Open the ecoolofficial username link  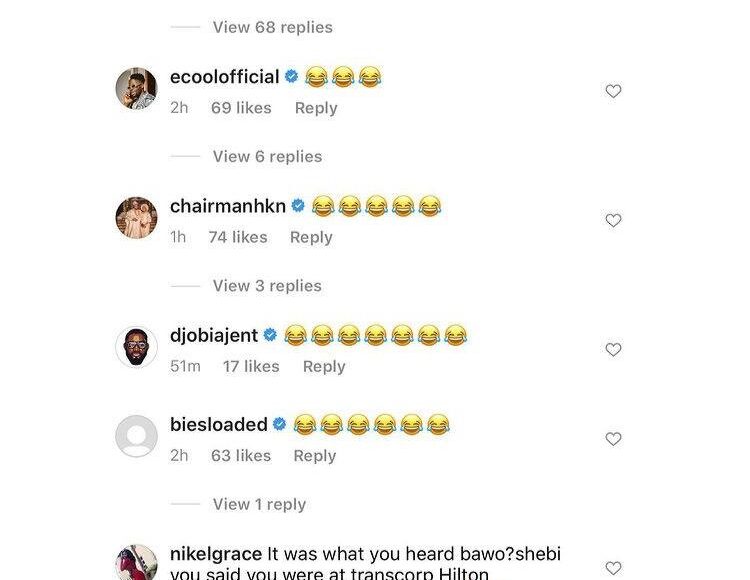(x=224, y=77)
